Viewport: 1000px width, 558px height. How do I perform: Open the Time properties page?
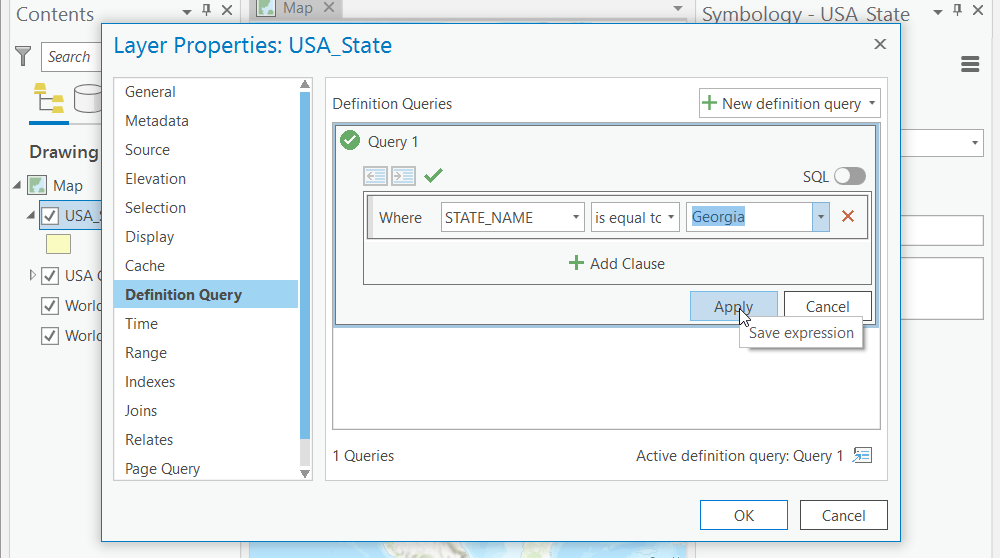pyautogui.click(x=142, y=324)
